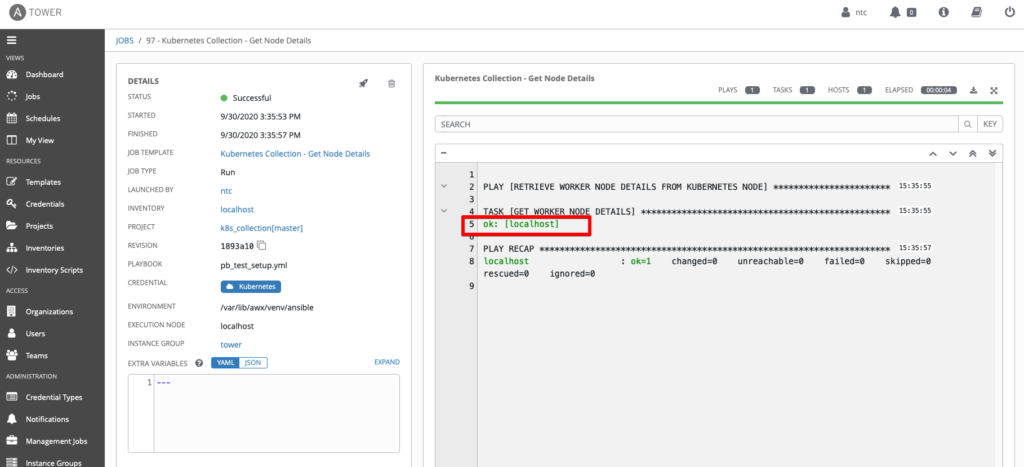
Task: Switch extra variables to JSON
Action: tap(253, 362)
